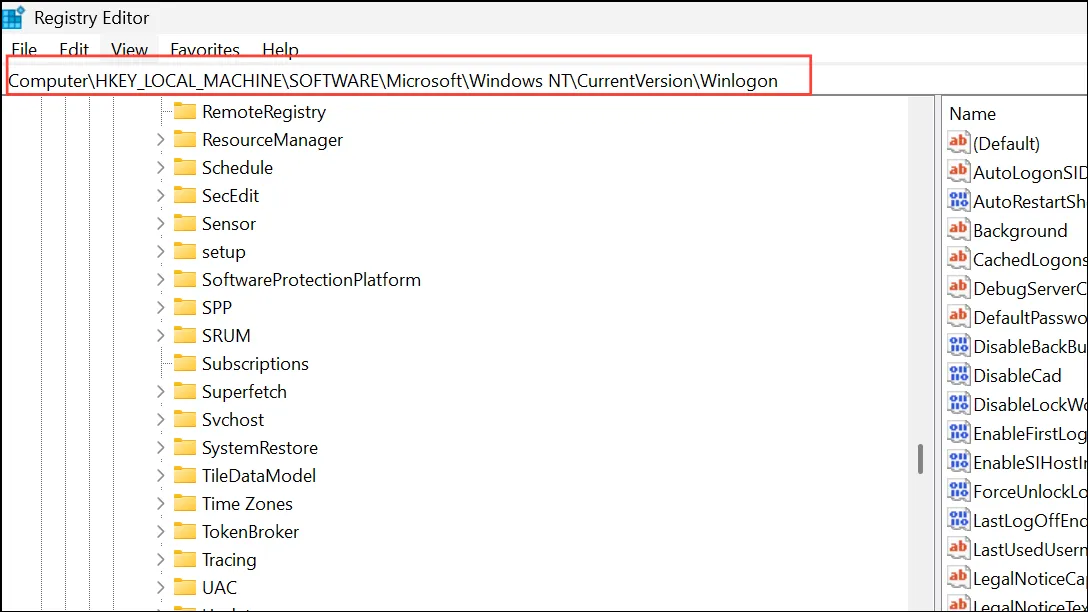Expand the TokenBroker key
1088x612 pixels.
pyautogui.click(x=160, y=532)
